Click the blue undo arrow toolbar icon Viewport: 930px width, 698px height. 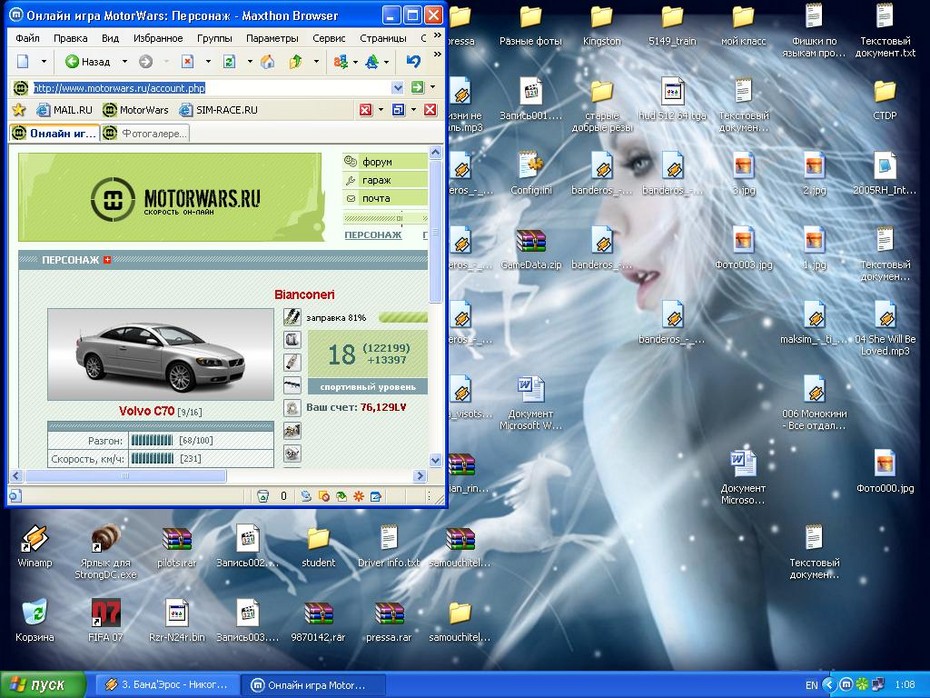[x=413, y=61]
